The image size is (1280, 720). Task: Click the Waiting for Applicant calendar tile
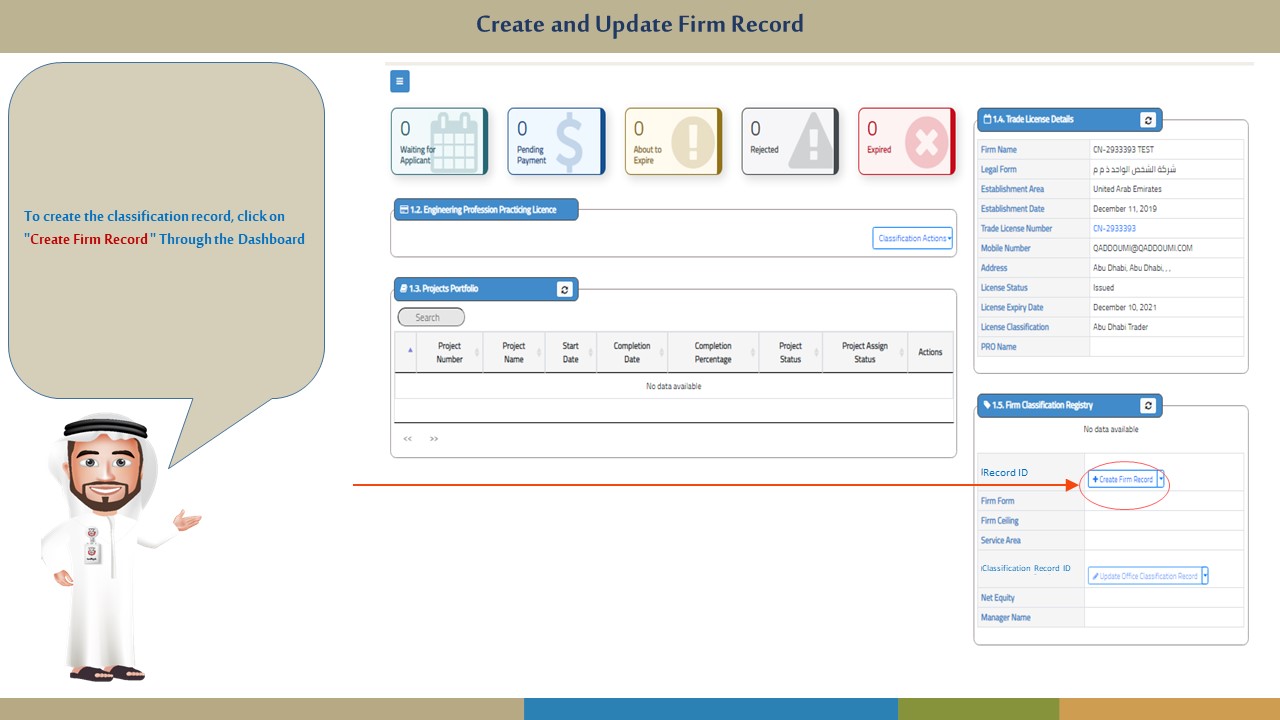pyautogui.click(x=438, y=142)
